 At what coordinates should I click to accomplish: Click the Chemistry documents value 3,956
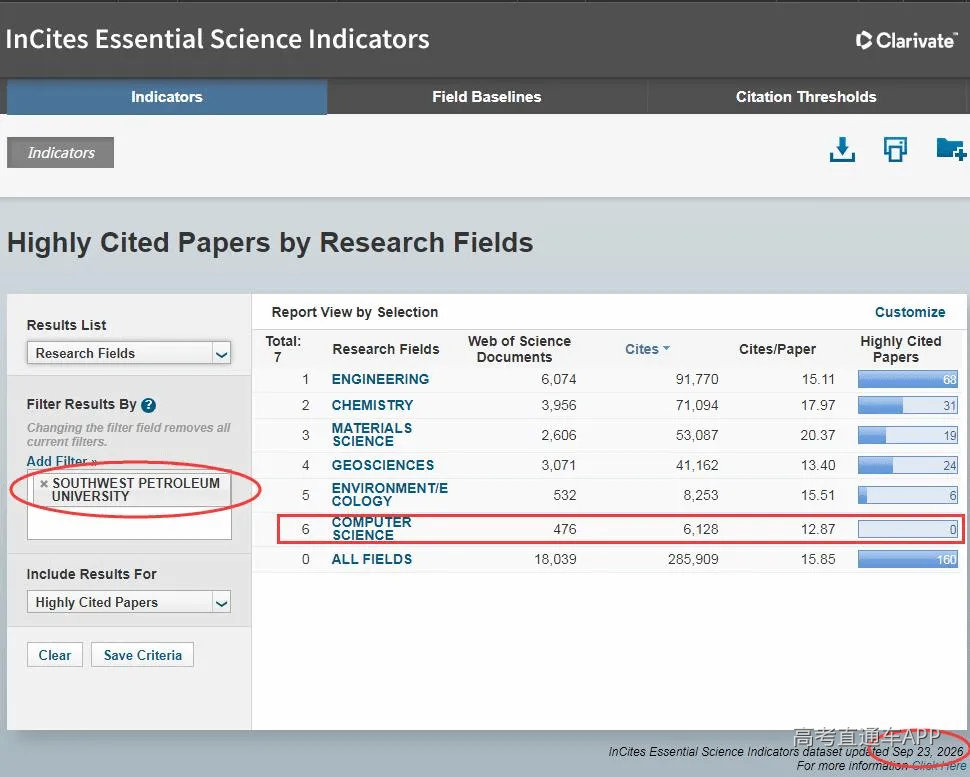tap(559, 405)
